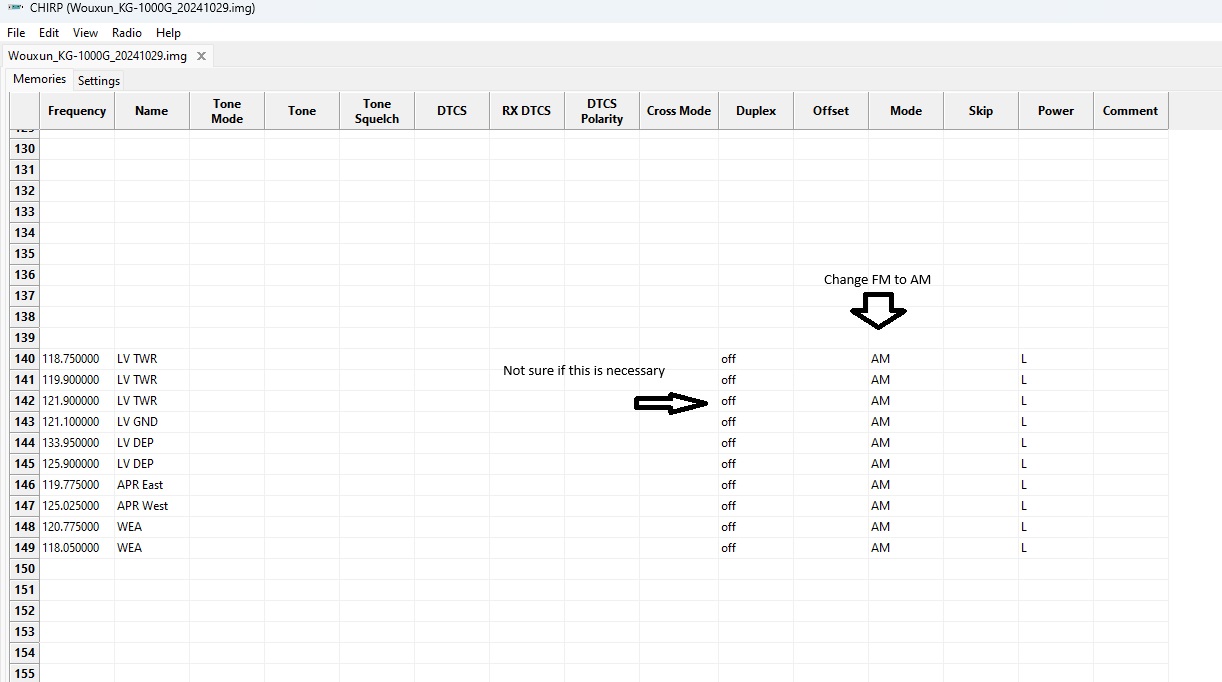
Task: Select the Mode cell for memory 140
Action: click(x=905, y=359)
